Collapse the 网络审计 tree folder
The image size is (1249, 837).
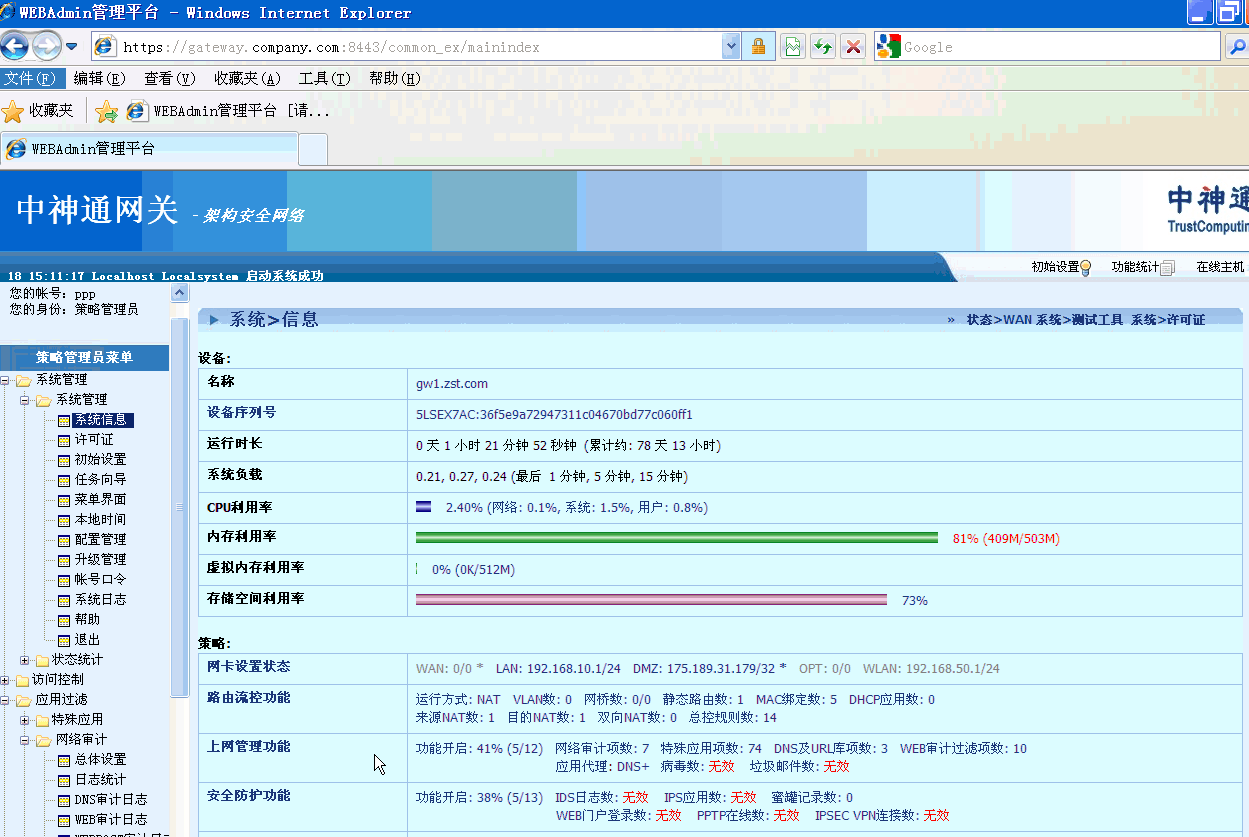coord(25,740)
